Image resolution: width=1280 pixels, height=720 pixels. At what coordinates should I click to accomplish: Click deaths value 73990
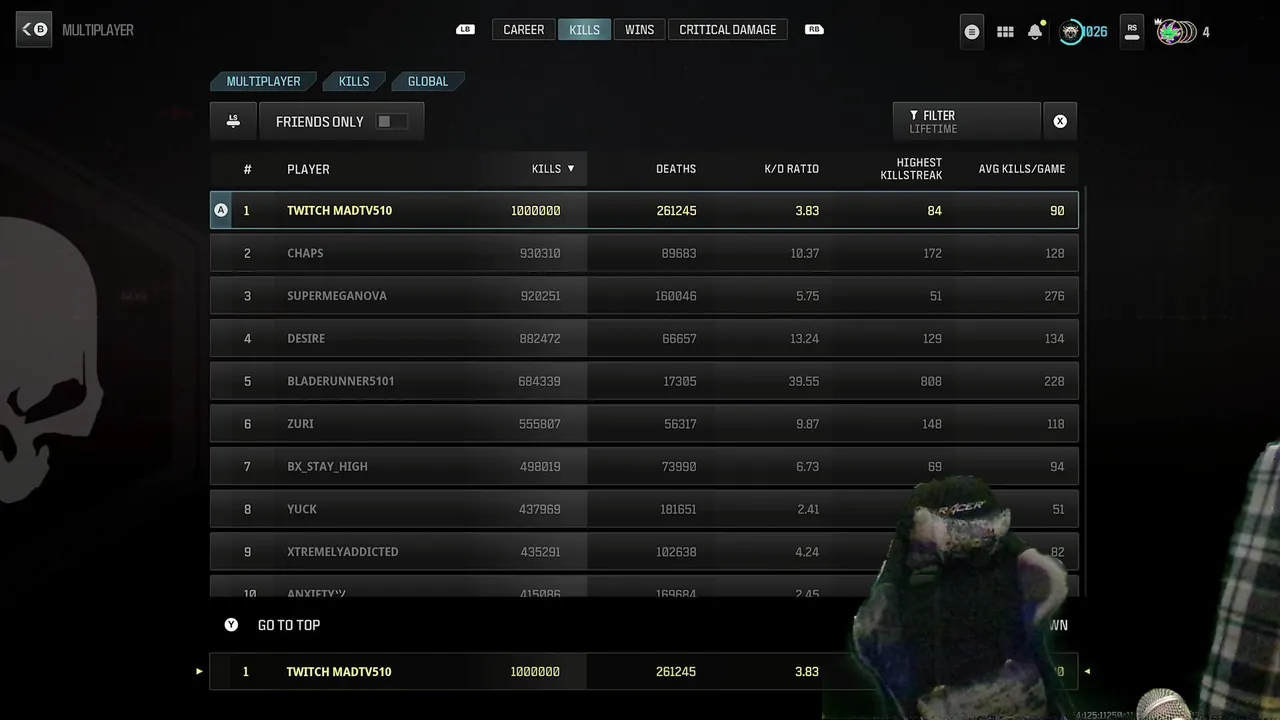click(678, 466)
